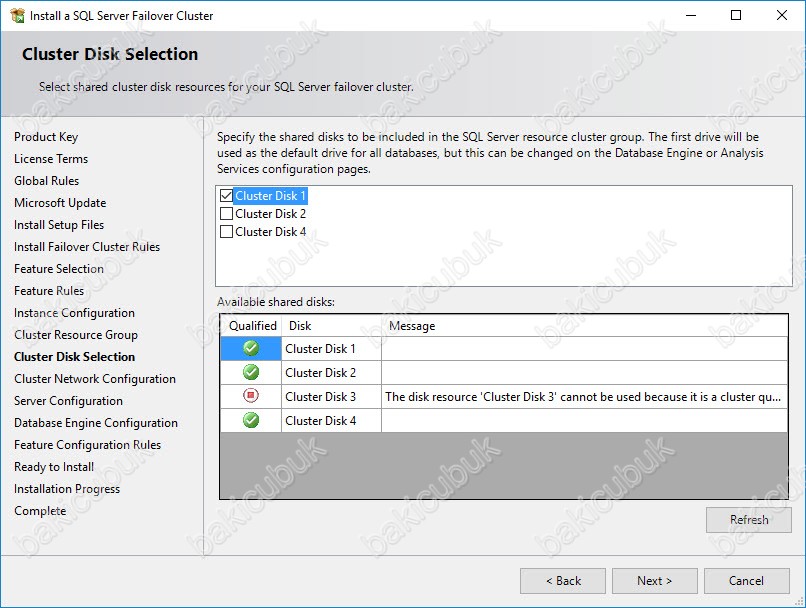The image size is (806, 608).
Task: Check the Cluster Disk 2 checkbox
Action: 226,214
